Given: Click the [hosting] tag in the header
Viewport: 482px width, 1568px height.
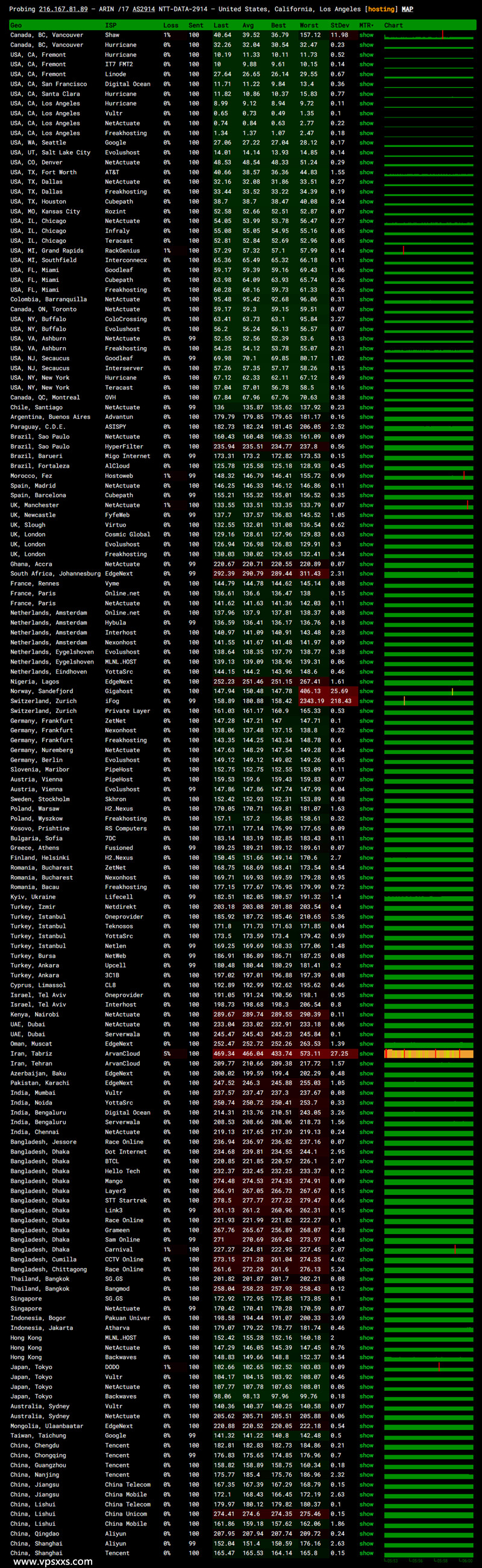Looking at the screenshot, I should (x=381, y=9).
